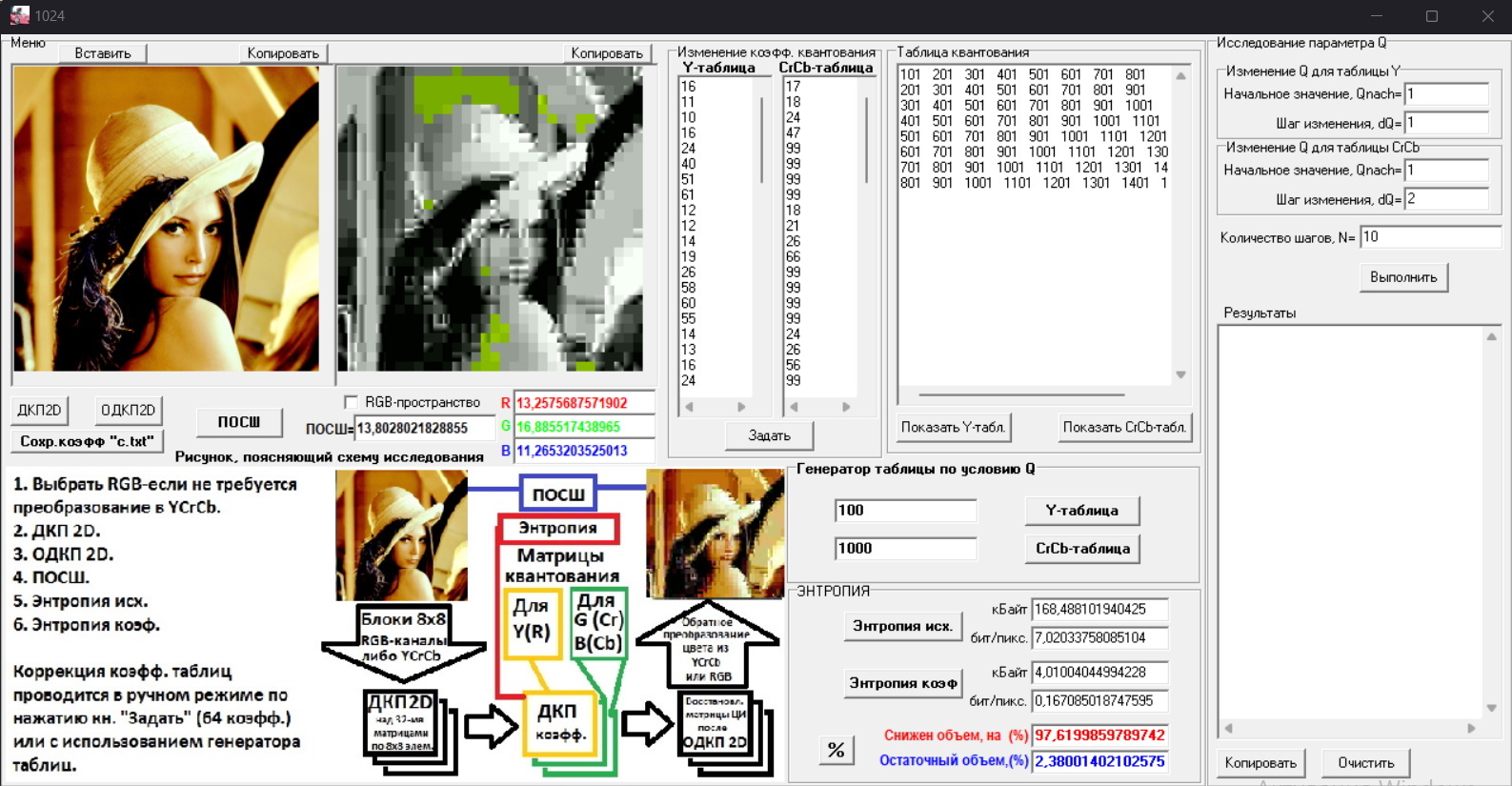The height and width of the screenshot is (786, 1512).
Task: Click the percent (%) button
Action: coord(836,750)
